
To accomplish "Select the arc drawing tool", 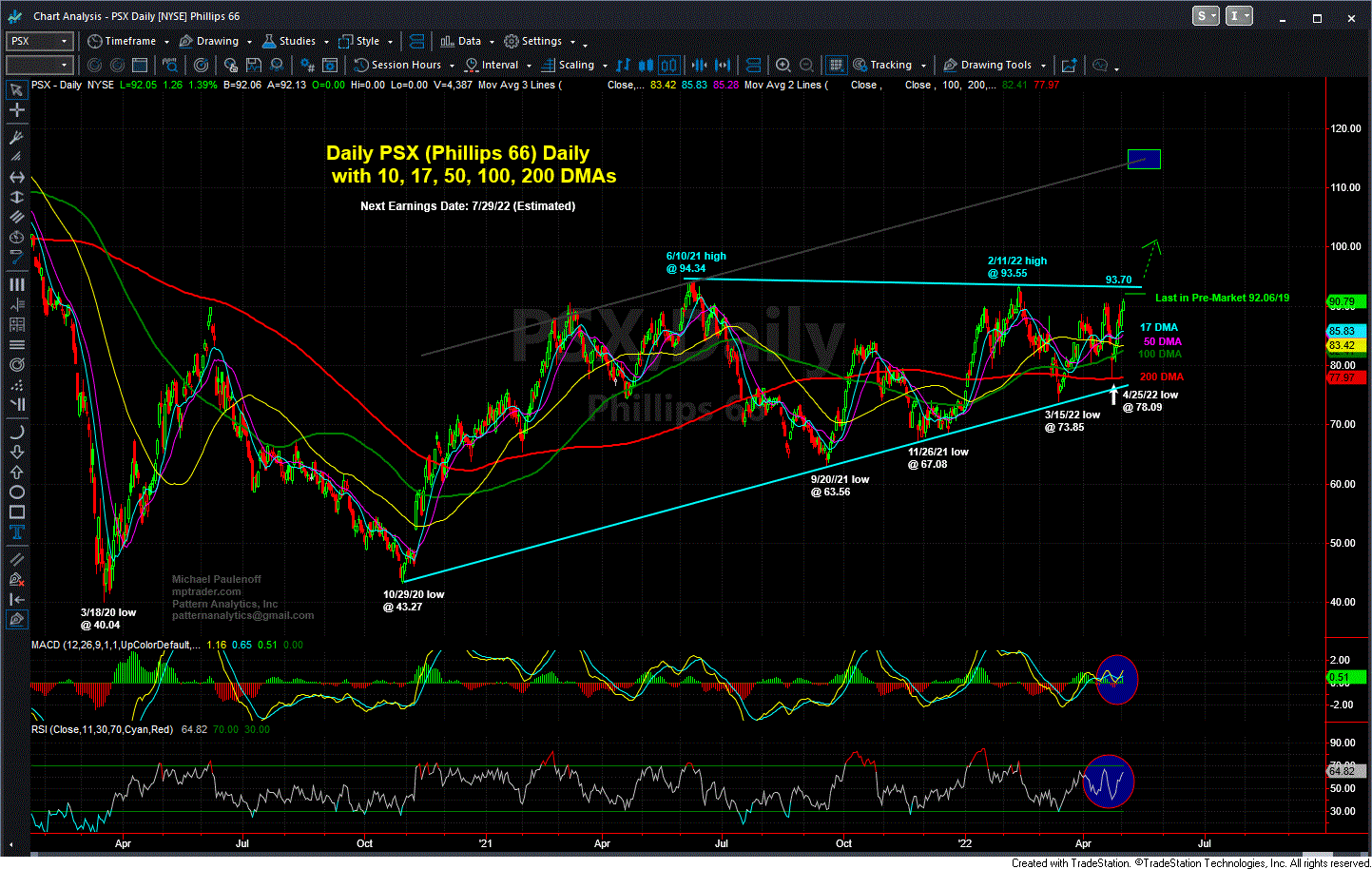I will coord(16,432).
